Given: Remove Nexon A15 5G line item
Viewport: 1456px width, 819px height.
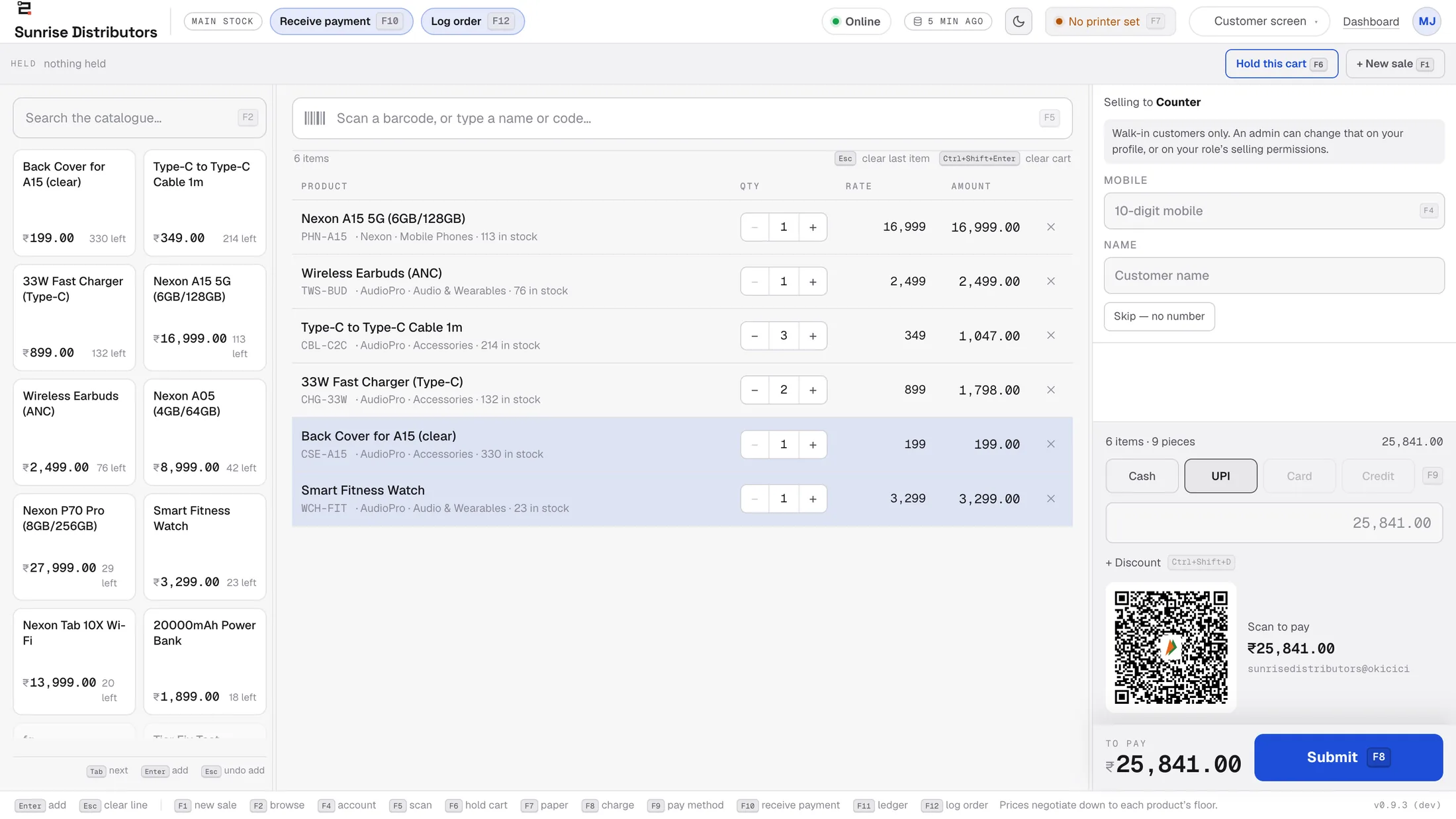Looking at the screenshot, I should click(1051, 227).
